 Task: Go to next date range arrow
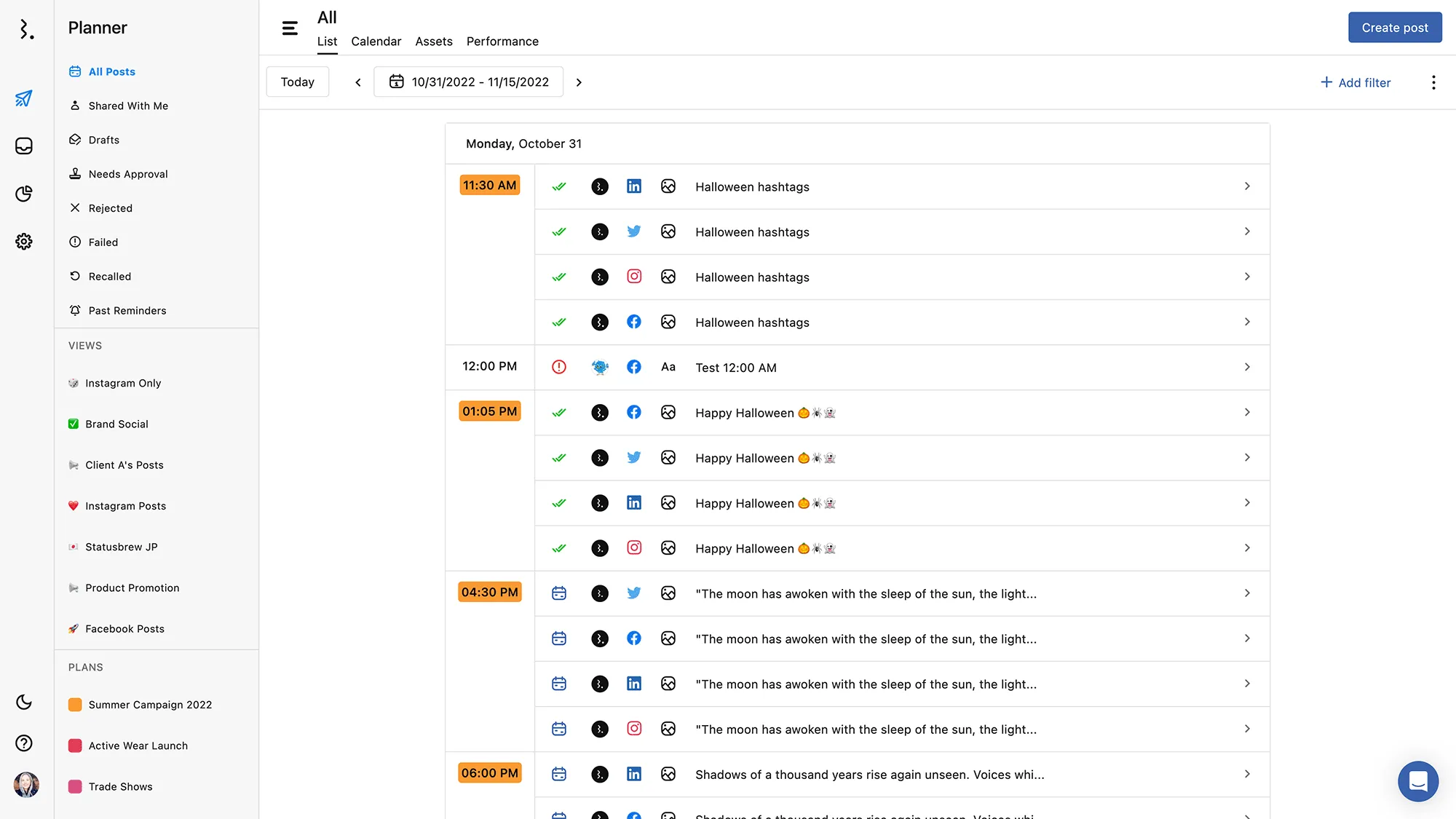[579, 82]
